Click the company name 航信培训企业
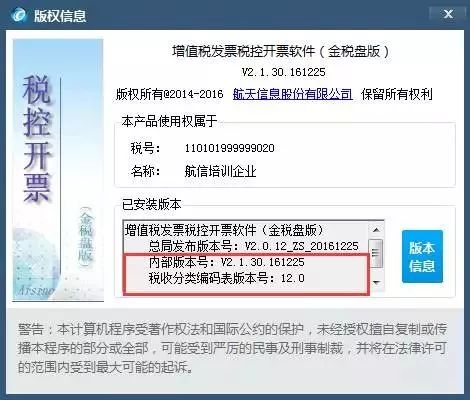This screenshot has width=470, height=400. tap(220, 171)
